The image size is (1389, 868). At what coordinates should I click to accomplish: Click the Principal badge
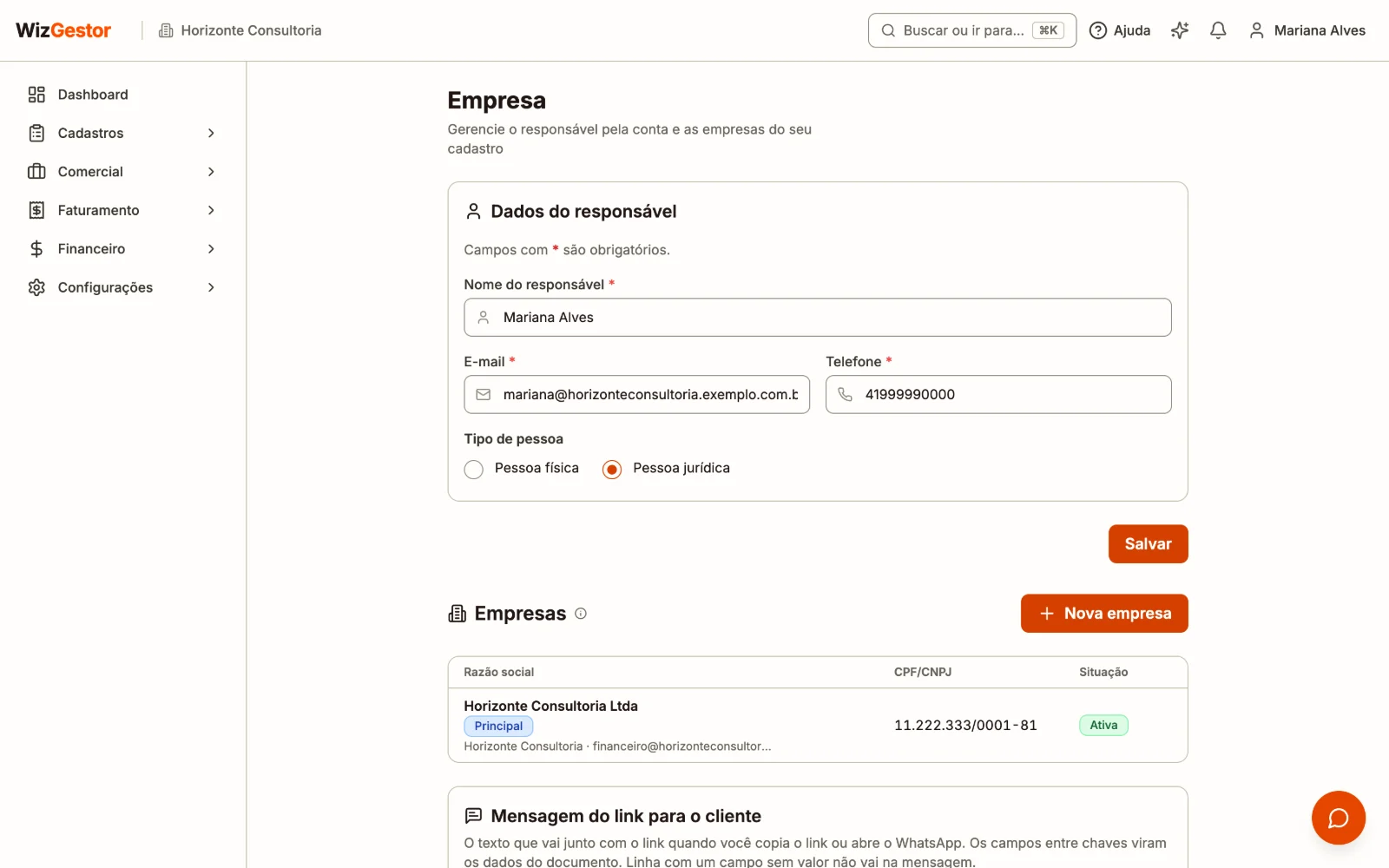[498, 727]
